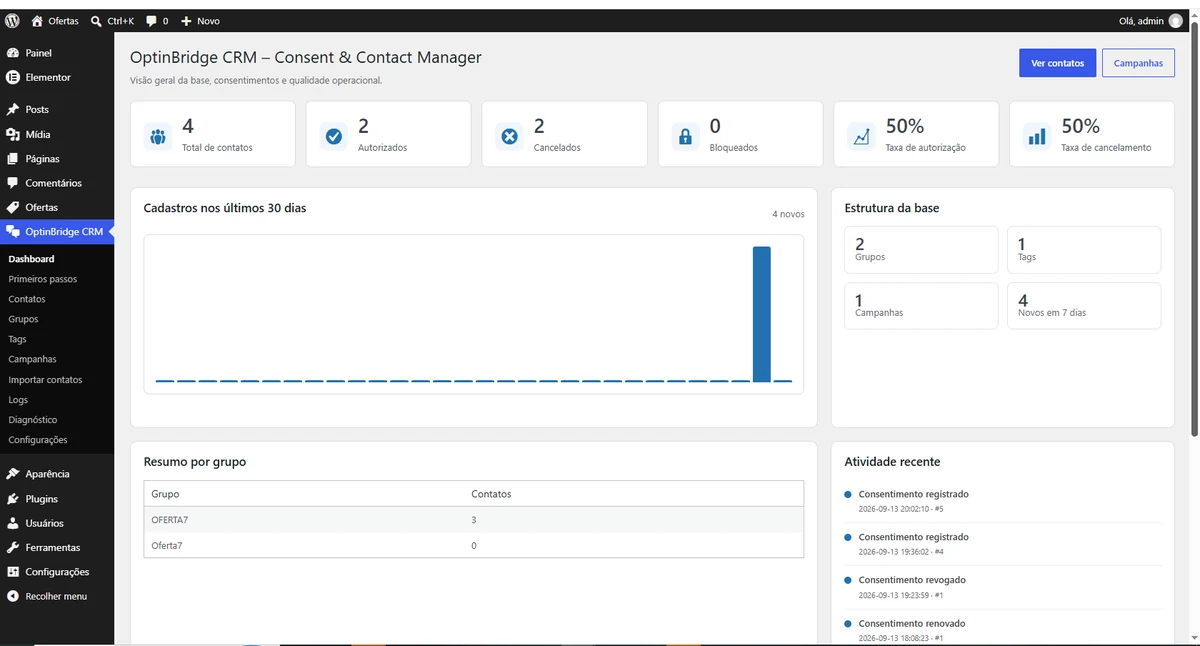Click the 4 novos chart label

coord(788,214)
